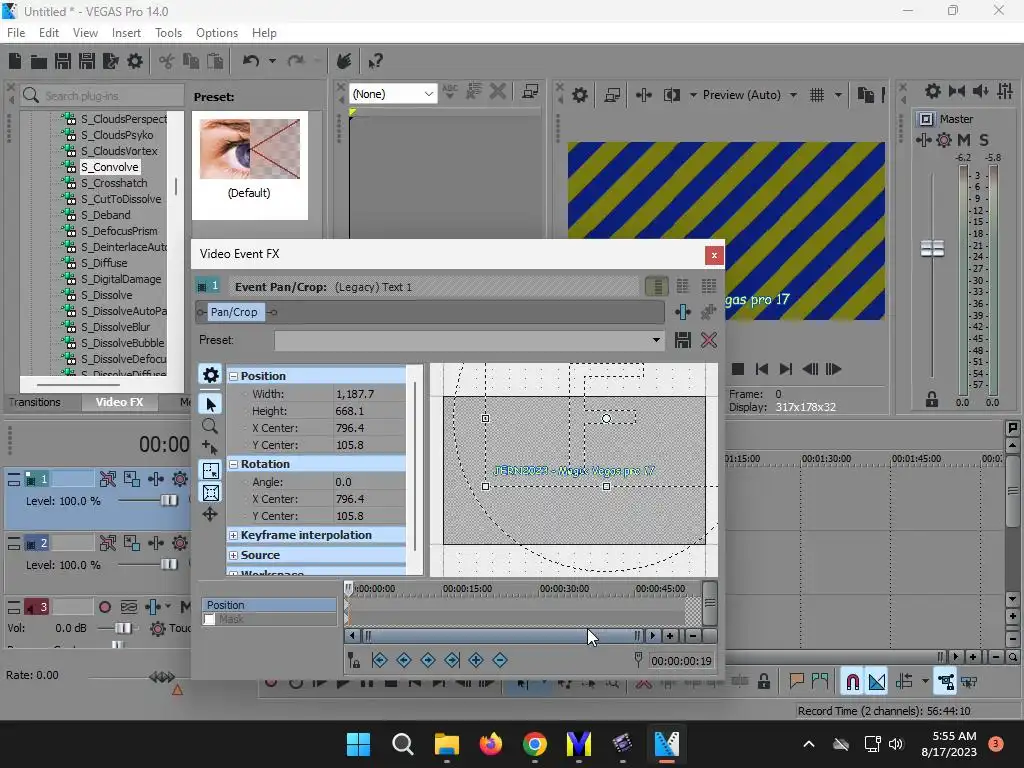Expand the Source section

coord(233,555)
